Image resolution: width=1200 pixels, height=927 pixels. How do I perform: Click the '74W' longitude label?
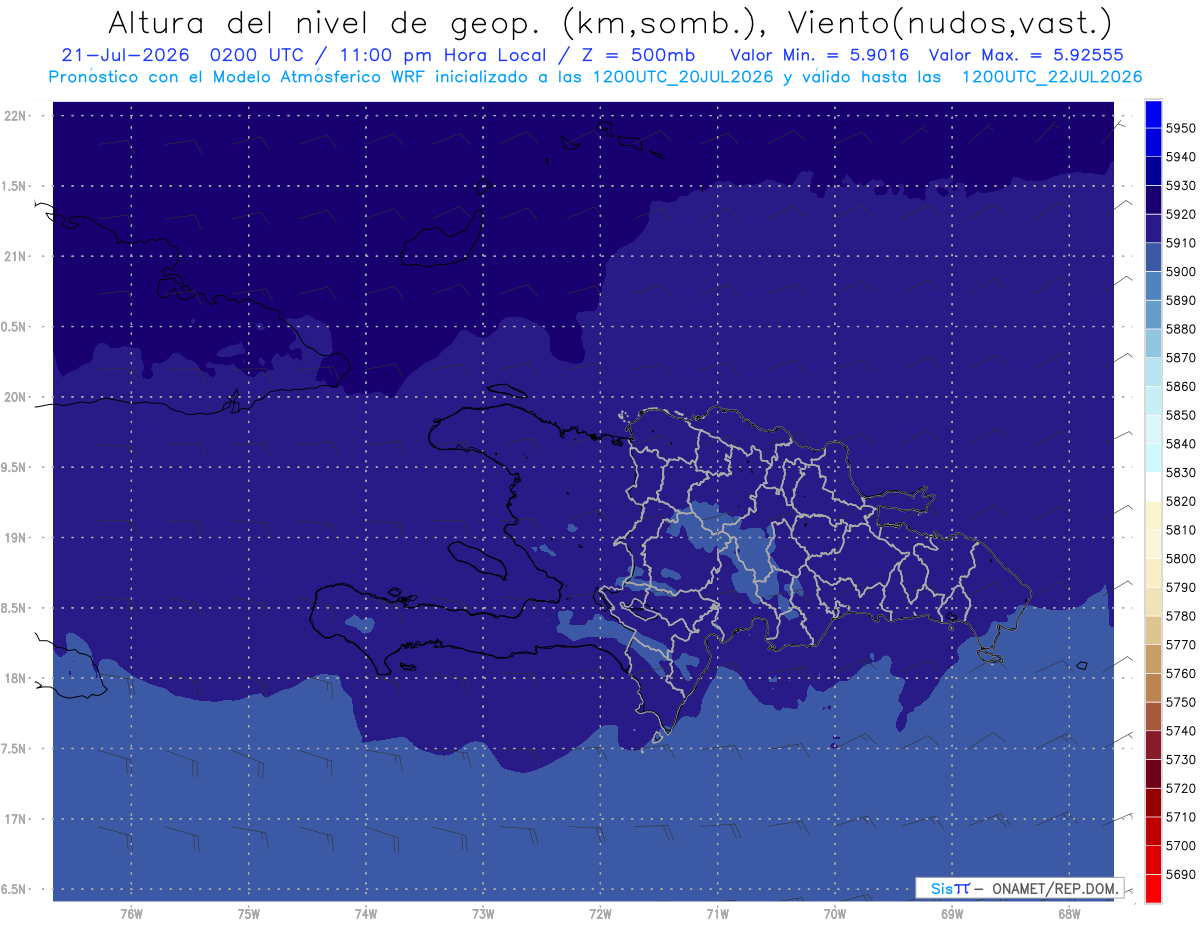(365, 913)
